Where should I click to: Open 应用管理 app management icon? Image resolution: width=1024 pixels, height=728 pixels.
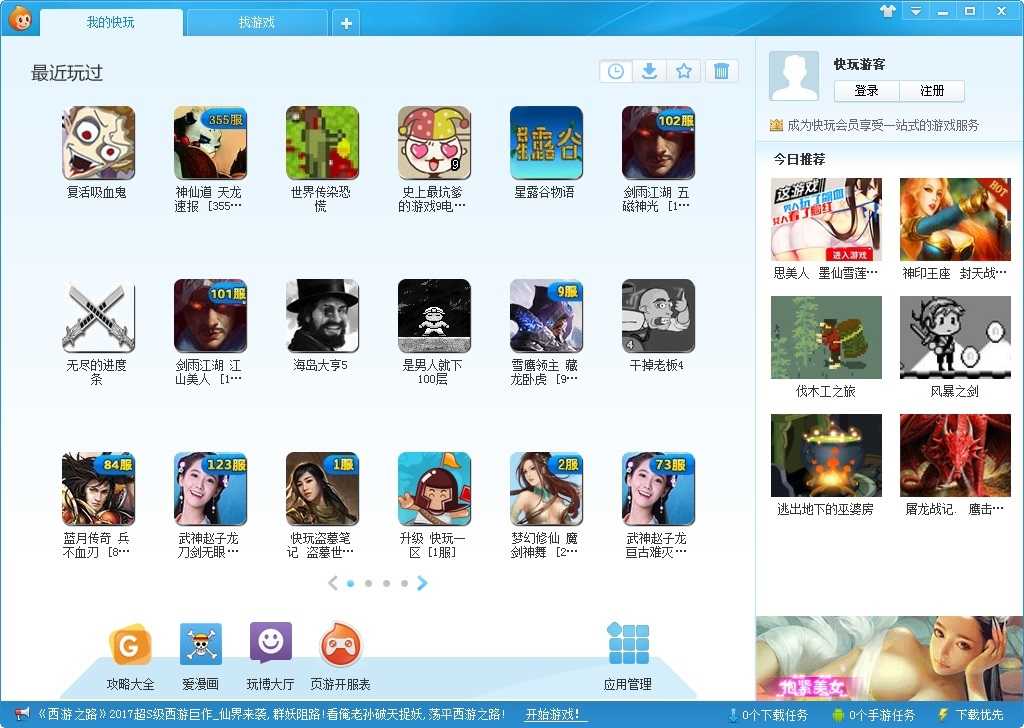tap(628, 645)
